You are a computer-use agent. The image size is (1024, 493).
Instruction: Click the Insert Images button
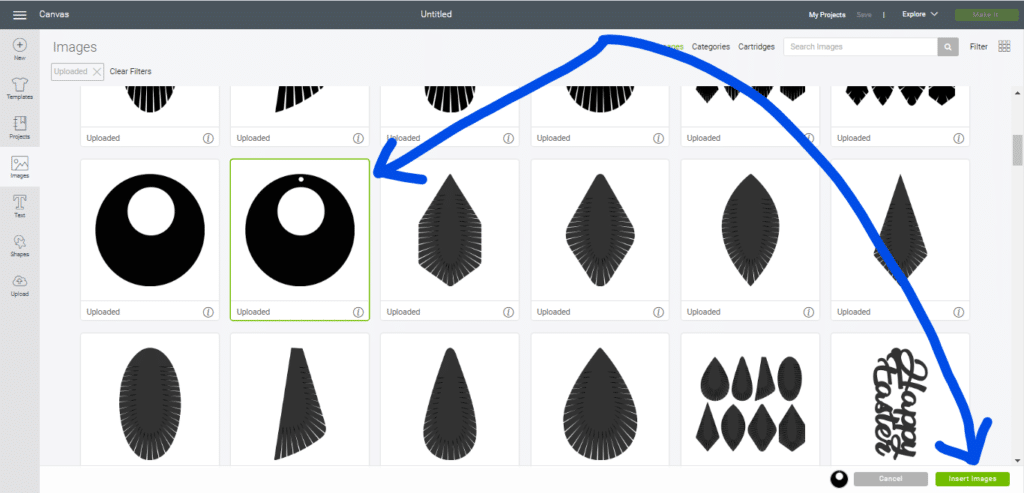pos(972,479)
